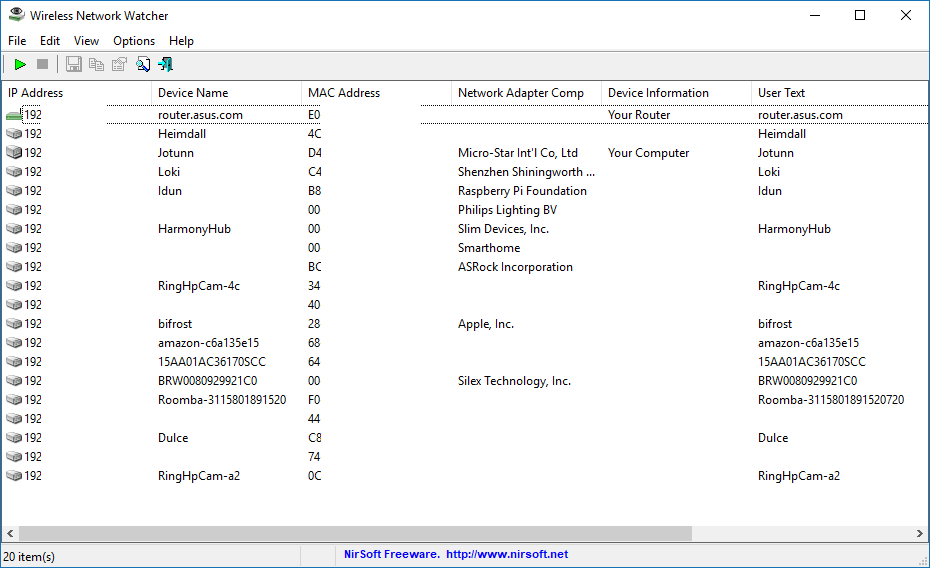Open the NirSoft website link
Viewport: 930px width, 568px height.
tap(507, 554)
